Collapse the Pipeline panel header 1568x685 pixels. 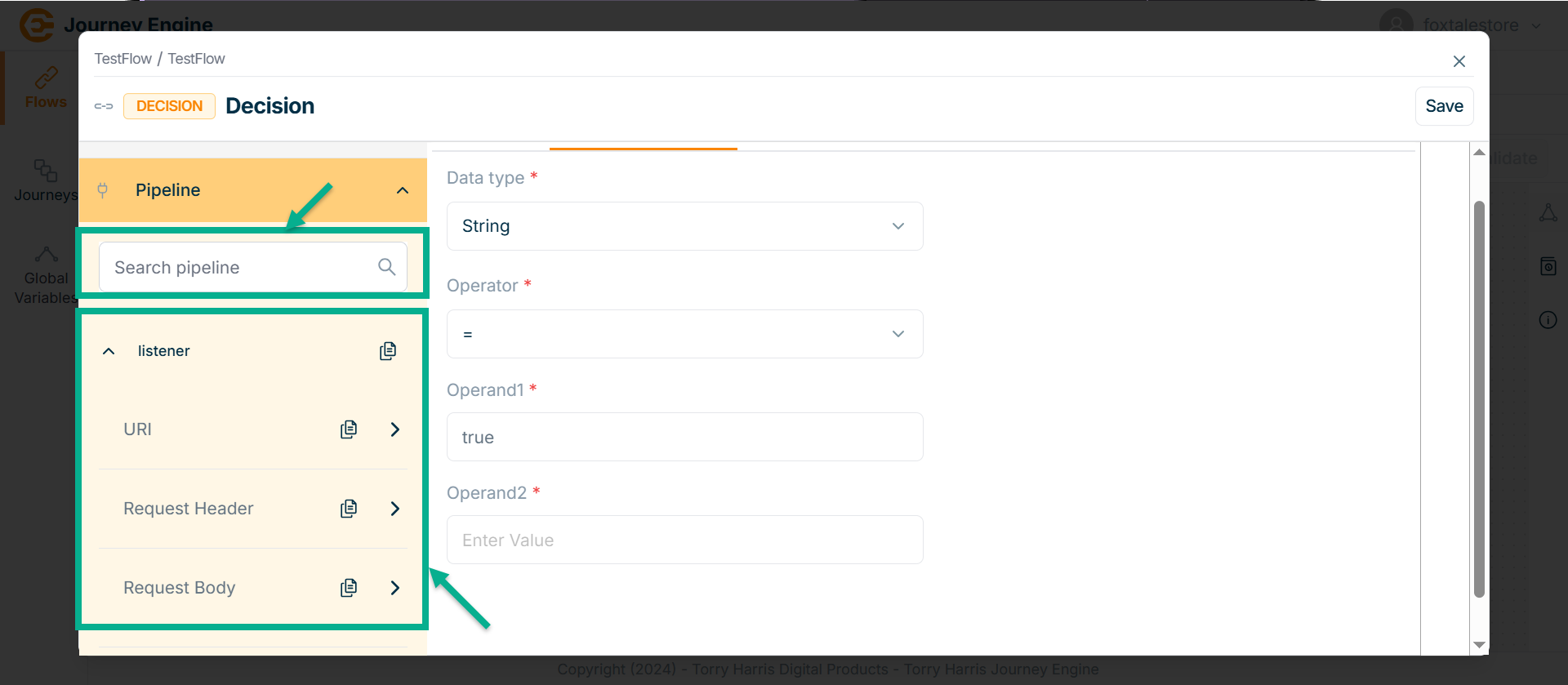coord(402,190)
